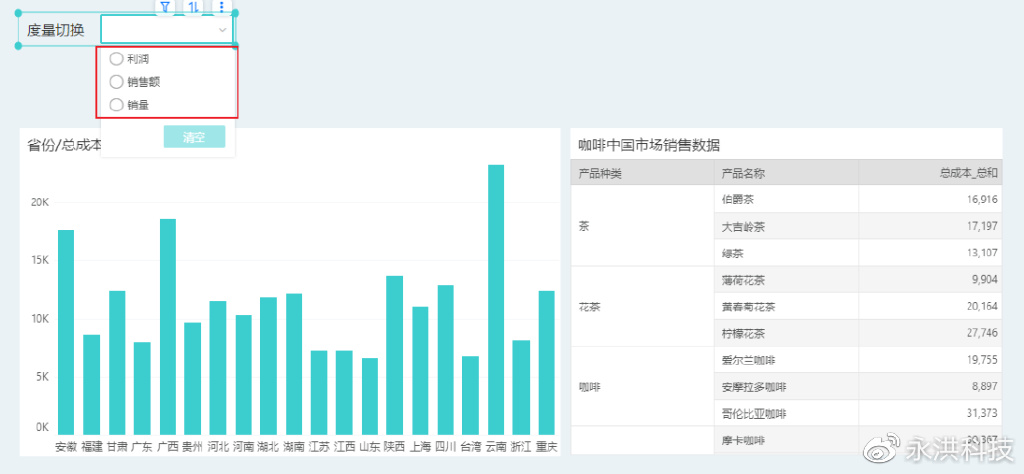Image resolution: width=1024 pixels, height=474 pixels.
Task: Click the 度量切换 label
Action: (x=56, y=30)
